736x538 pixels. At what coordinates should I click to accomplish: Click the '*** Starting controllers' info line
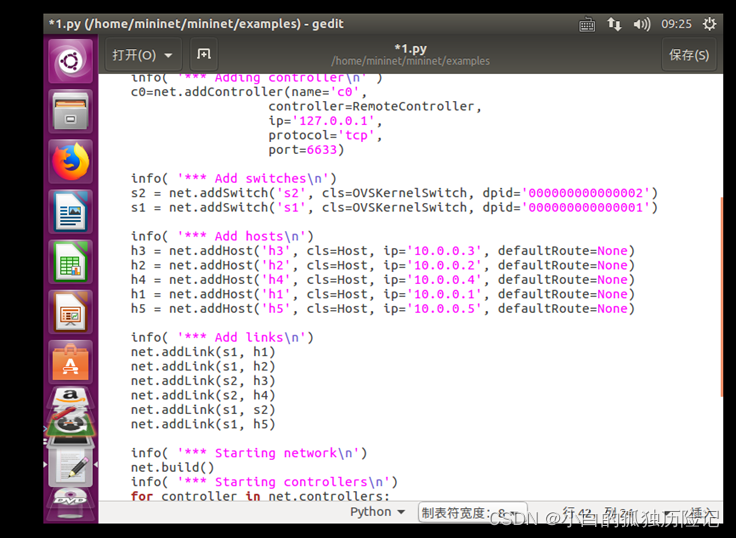coord(264,483)
